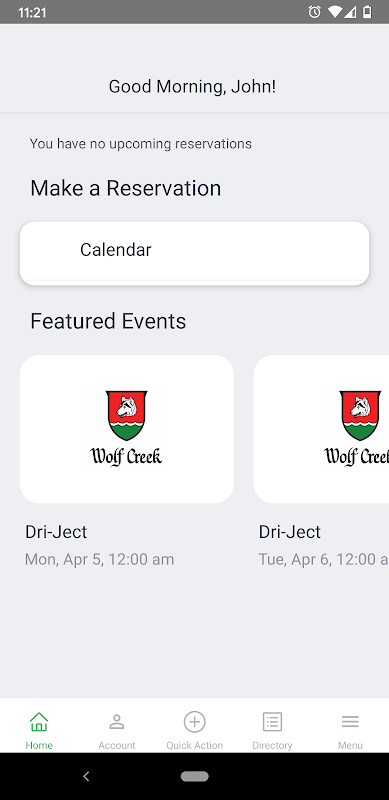The height and width of the screenshot is (800, 389).
Task: Tap the Home tab label
Action: point(39,745)
